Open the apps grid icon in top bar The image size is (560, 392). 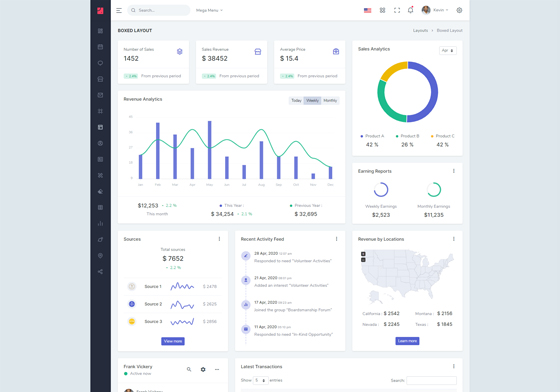(382, 10)
